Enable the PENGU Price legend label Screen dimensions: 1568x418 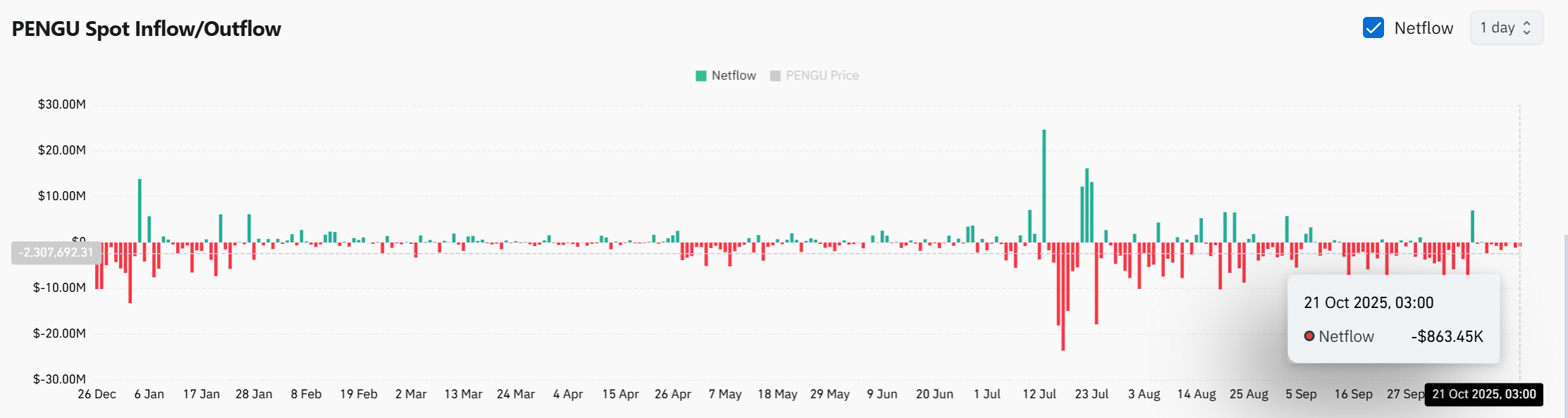pos(822,76)
